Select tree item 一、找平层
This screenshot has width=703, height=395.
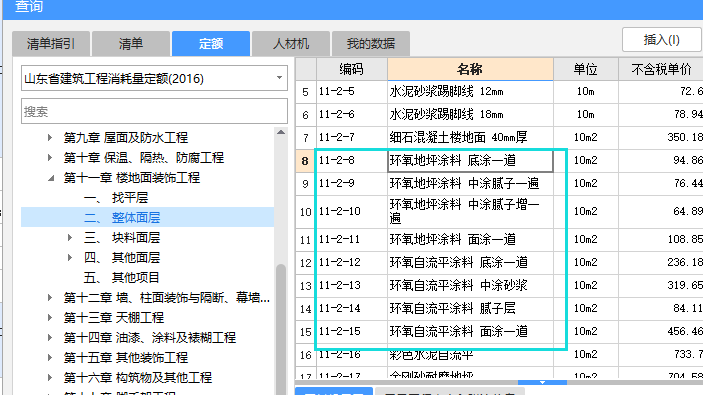pos(116,197)
